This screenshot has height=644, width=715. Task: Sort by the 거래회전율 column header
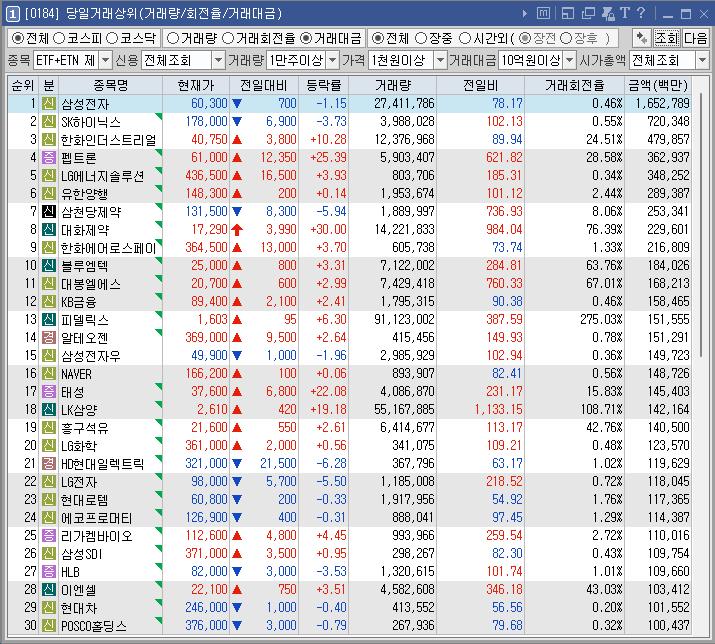tap(575, 85)
